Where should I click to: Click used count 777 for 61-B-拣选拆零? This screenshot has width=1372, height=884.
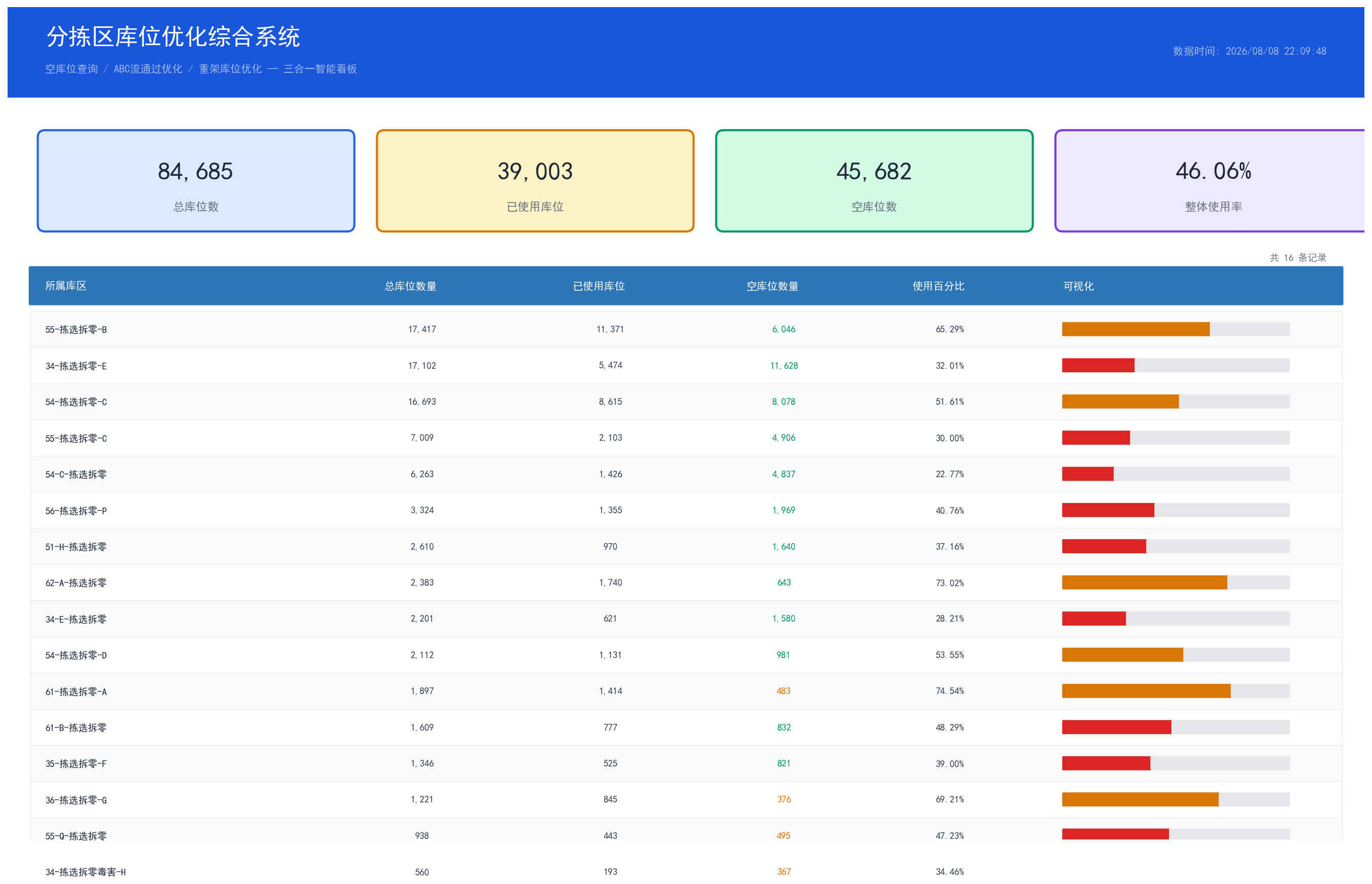pos(610,727)
